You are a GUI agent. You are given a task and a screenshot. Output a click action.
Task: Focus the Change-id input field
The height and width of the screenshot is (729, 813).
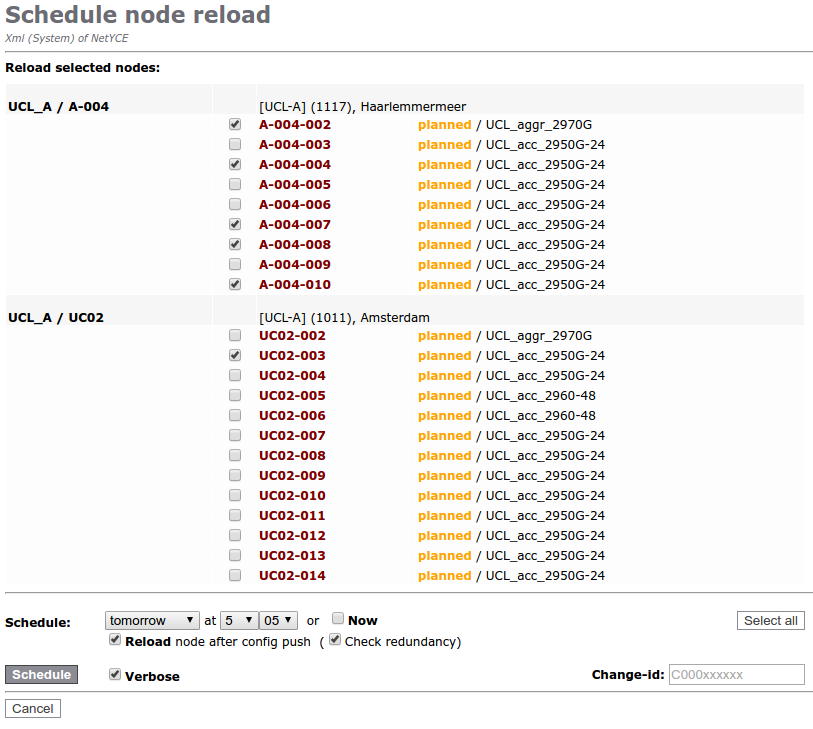pos(736,675)
